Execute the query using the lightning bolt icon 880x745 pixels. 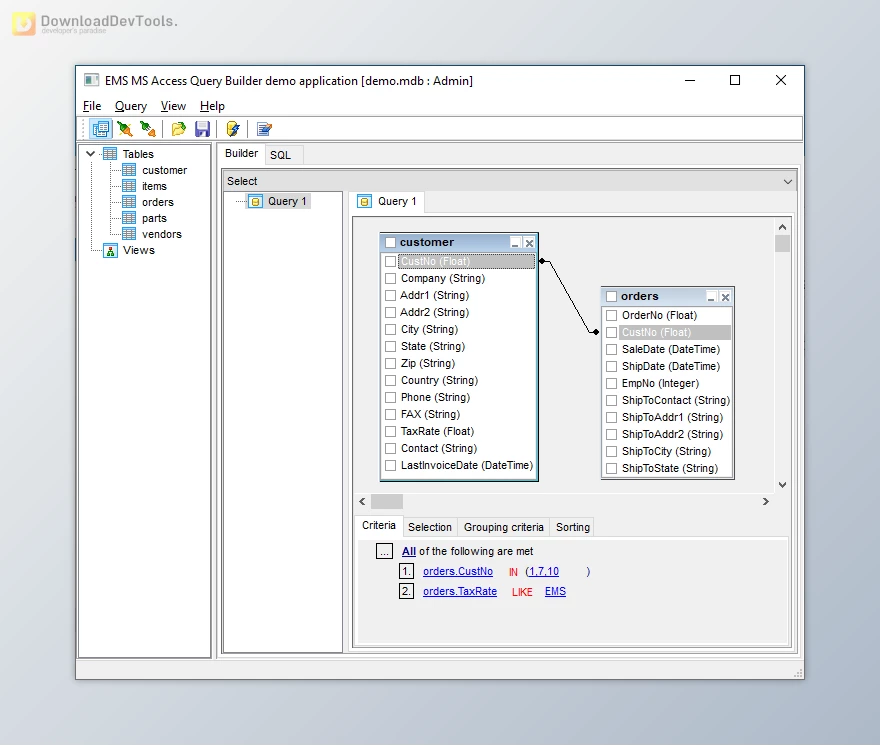[x=233, y=128]
